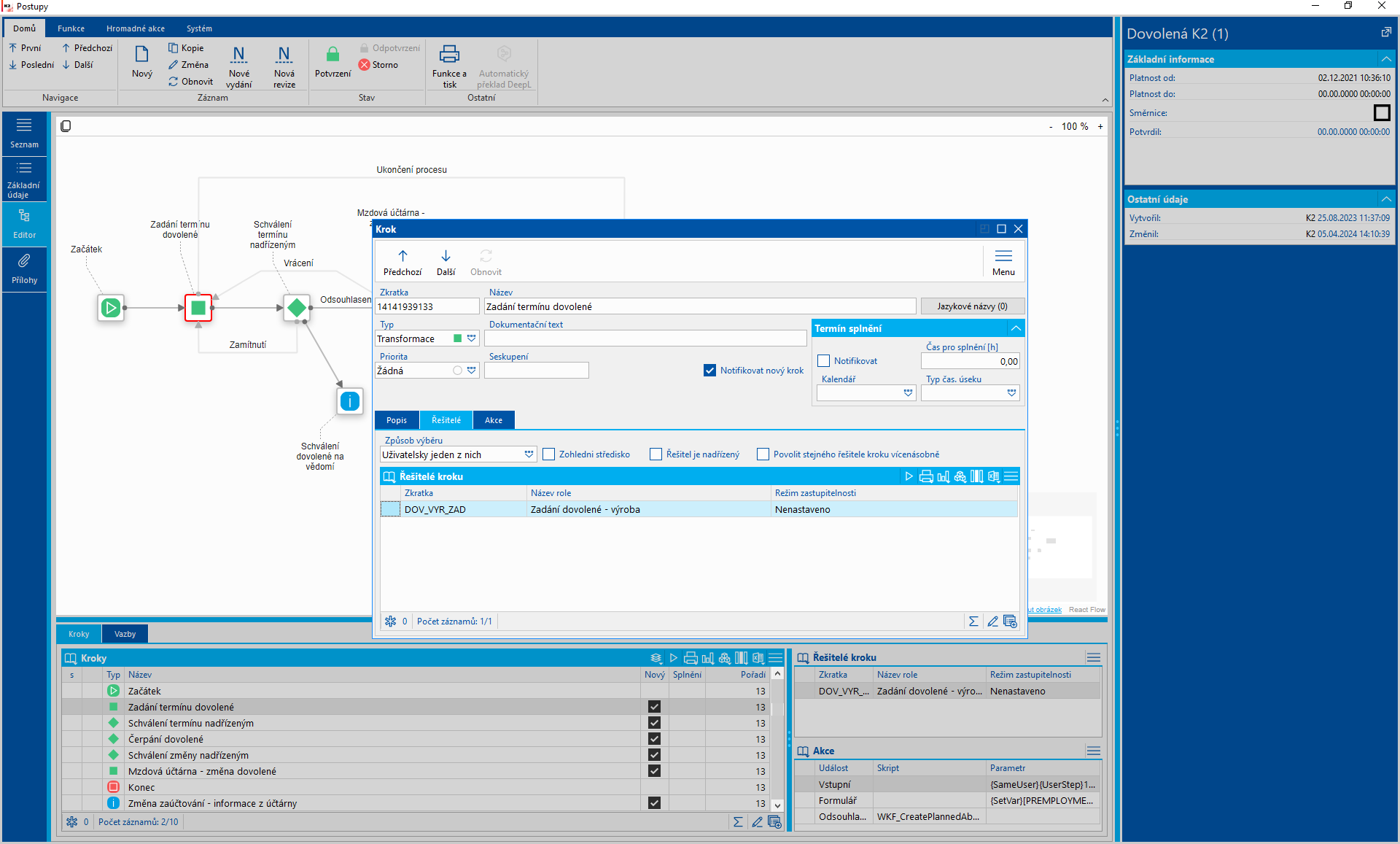1400x844 pixels.
Task: Open the Hromadné akce ribbon tab
Action: click(x=136, y=28)
